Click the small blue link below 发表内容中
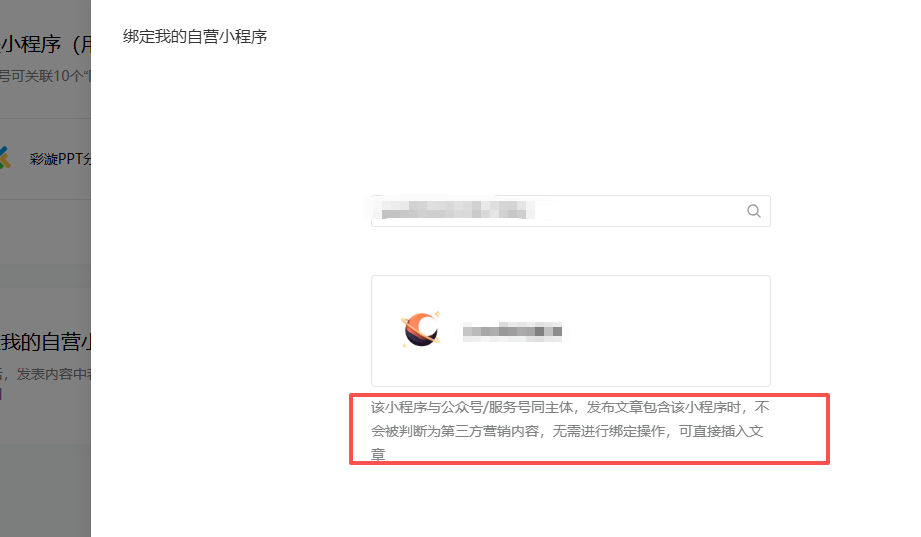The image size is (921, 537). pyautogui.click(x=1, y=394)
